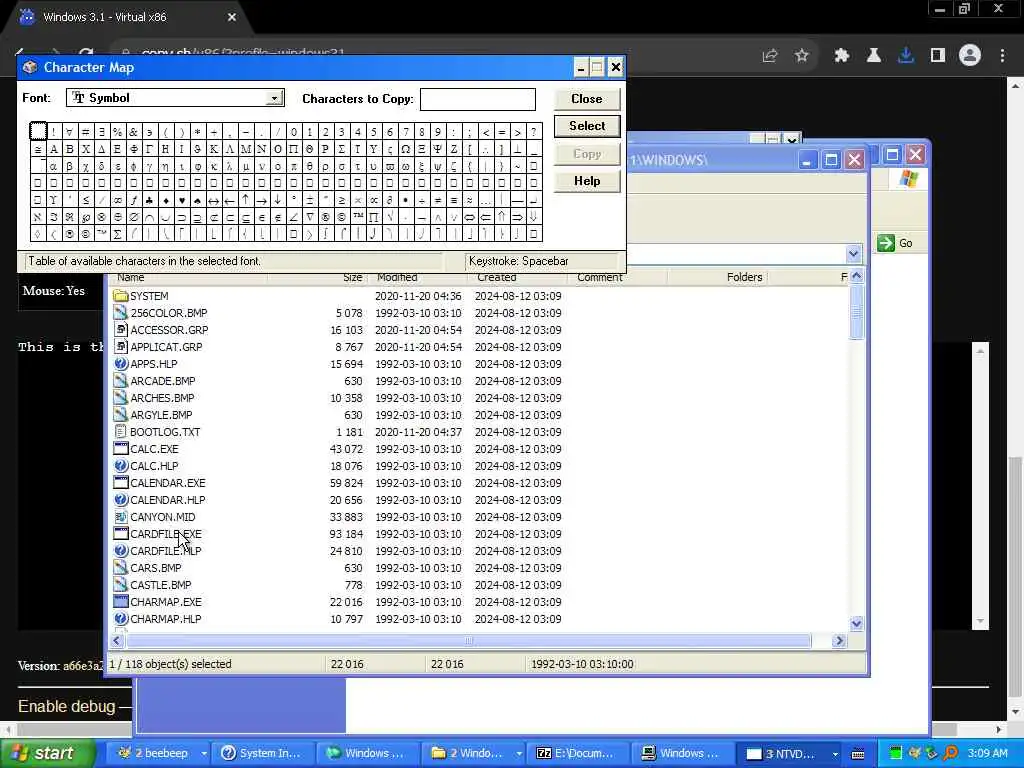Expand the 2 Windo... taskbar group arrow
The image size is (1024, 768).
pyautogui.click(x=519, y=753)
